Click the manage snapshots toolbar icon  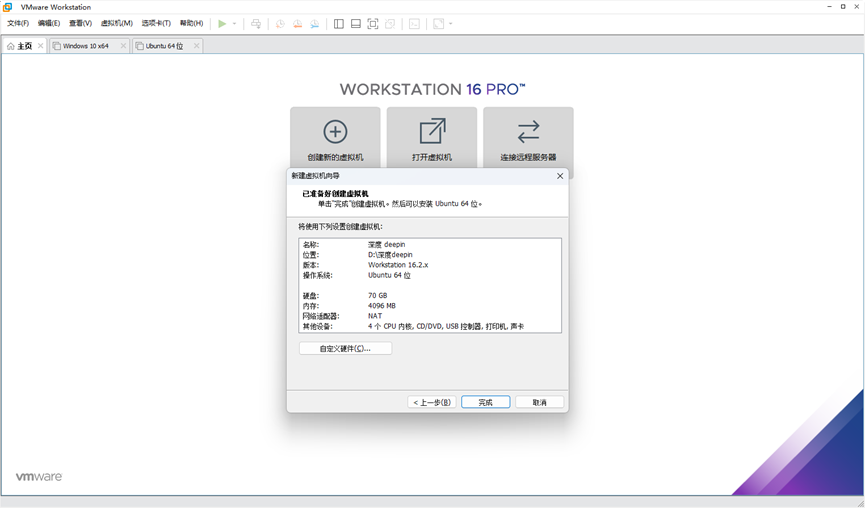pyautogui.click(x=314, y=24)
